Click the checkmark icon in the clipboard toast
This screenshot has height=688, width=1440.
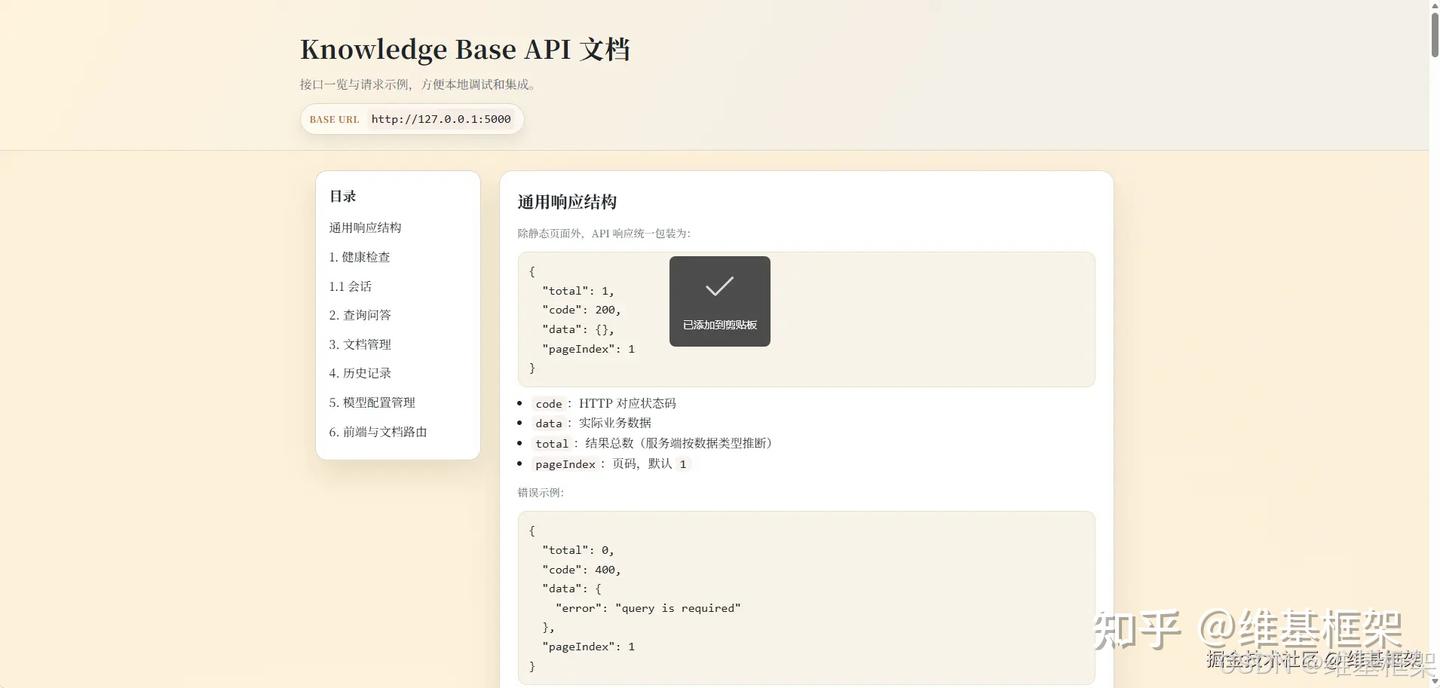(720, 287)
